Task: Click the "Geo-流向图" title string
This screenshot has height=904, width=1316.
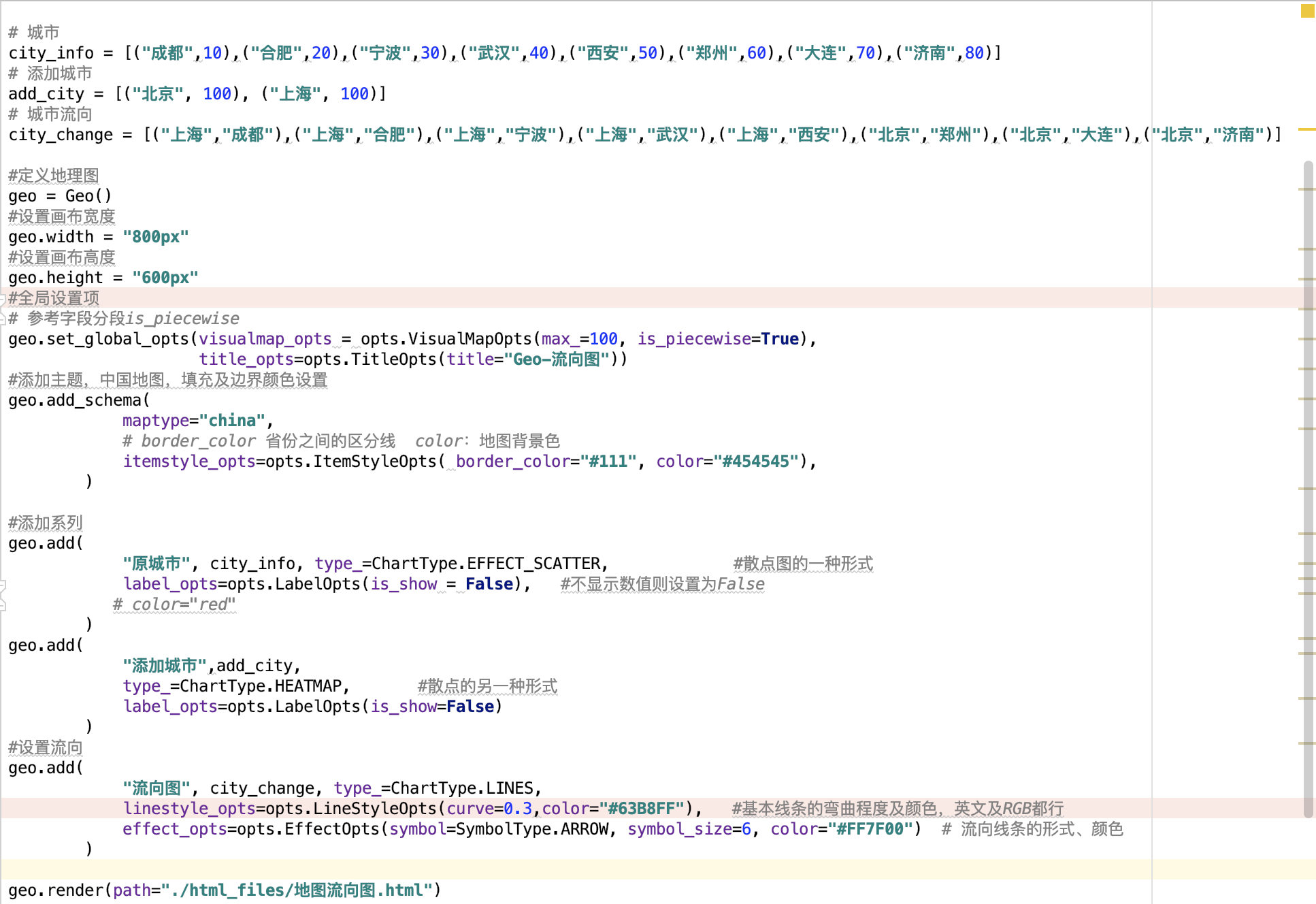Action: 556,359
